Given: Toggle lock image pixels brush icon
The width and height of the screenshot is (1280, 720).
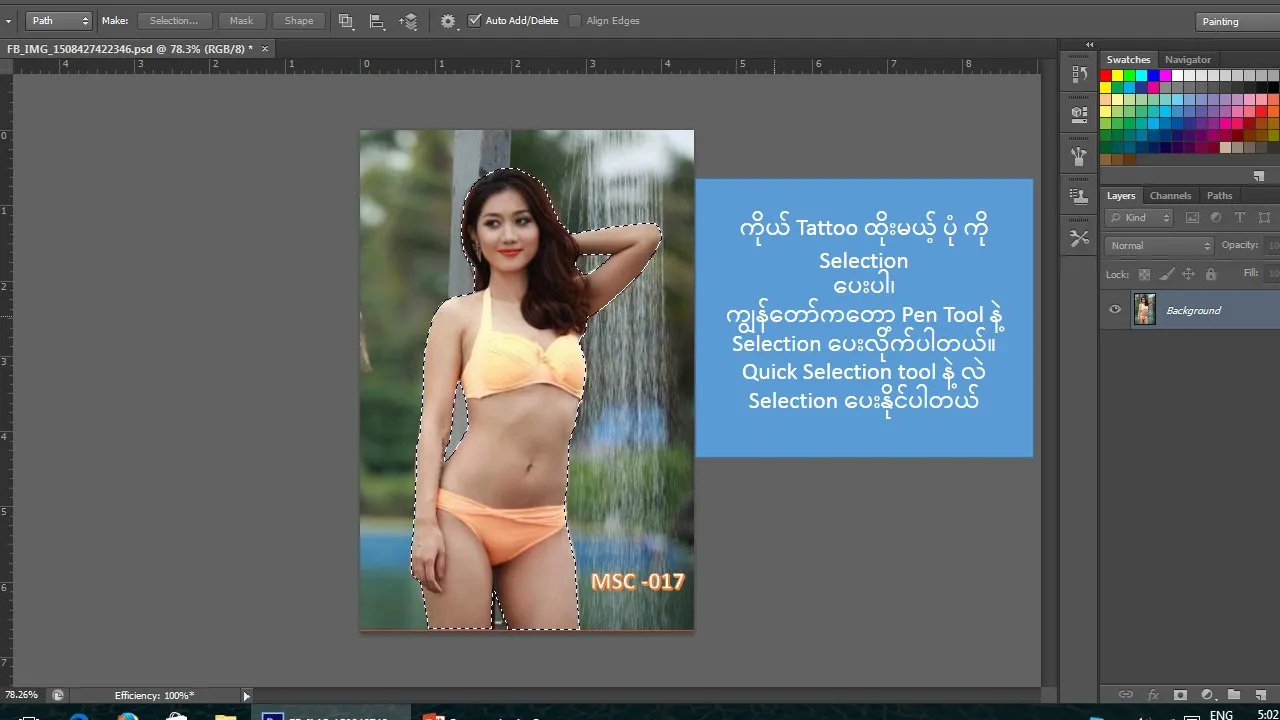Looking at the screenshot, I should [1167, 274].
